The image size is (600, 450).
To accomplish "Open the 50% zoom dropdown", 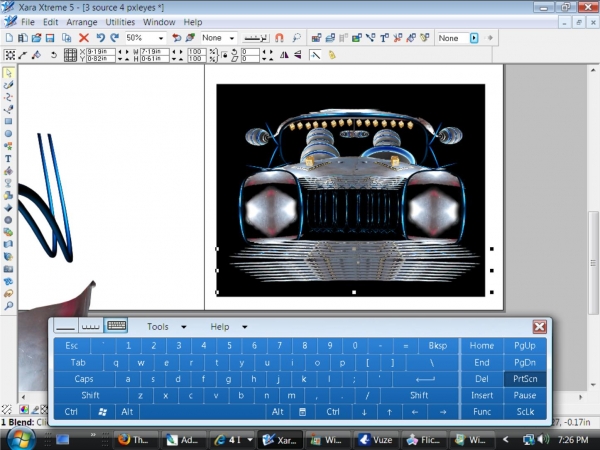I will pos(161,38).
